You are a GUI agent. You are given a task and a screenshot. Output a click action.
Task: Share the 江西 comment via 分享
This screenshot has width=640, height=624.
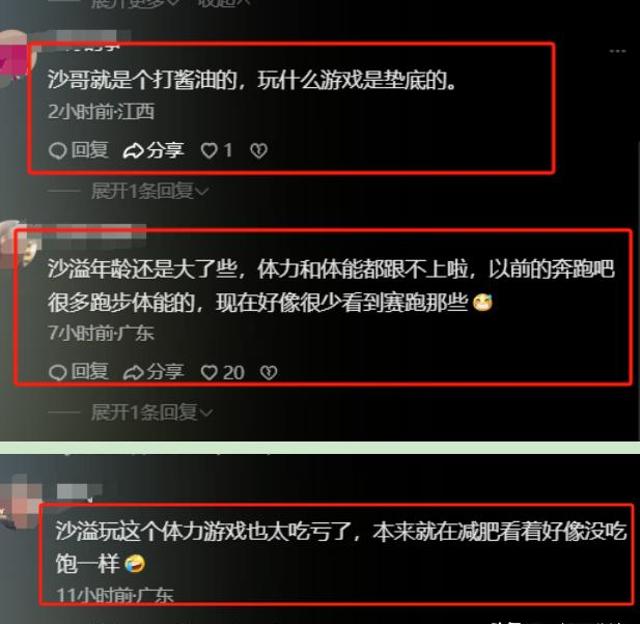tap(153, 150)
